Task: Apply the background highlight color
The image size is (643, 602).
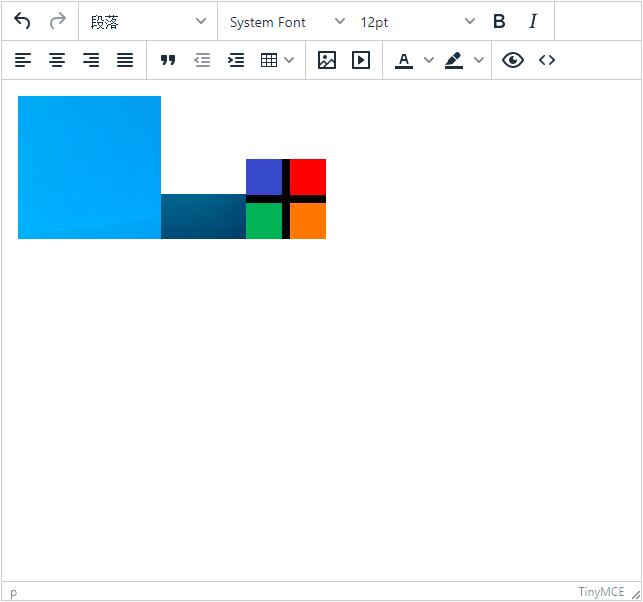Action: click(x=454, y=60)
